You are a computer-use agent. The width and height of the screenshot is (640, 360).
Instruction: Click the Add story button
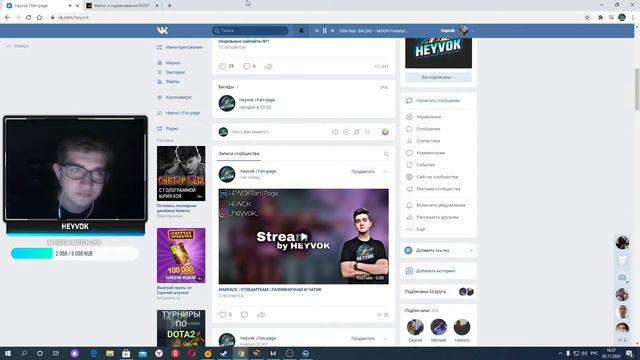click(435, 271)
